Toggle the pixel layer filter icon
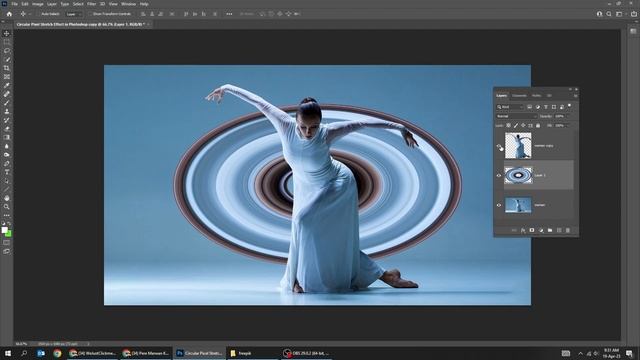Image resolution: width=640 pixels, height=360 pixels. coord(529,107)
